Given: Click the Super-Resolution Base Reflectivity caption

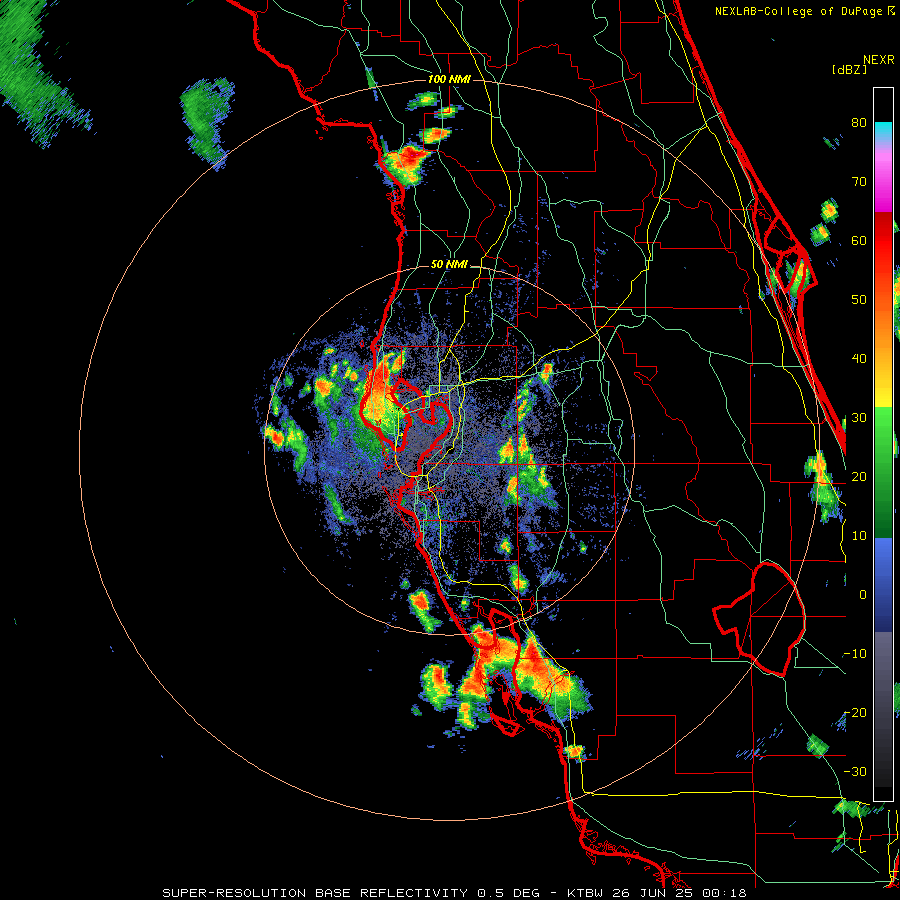Looking at the screenshot, I should [x=454, y=893].
